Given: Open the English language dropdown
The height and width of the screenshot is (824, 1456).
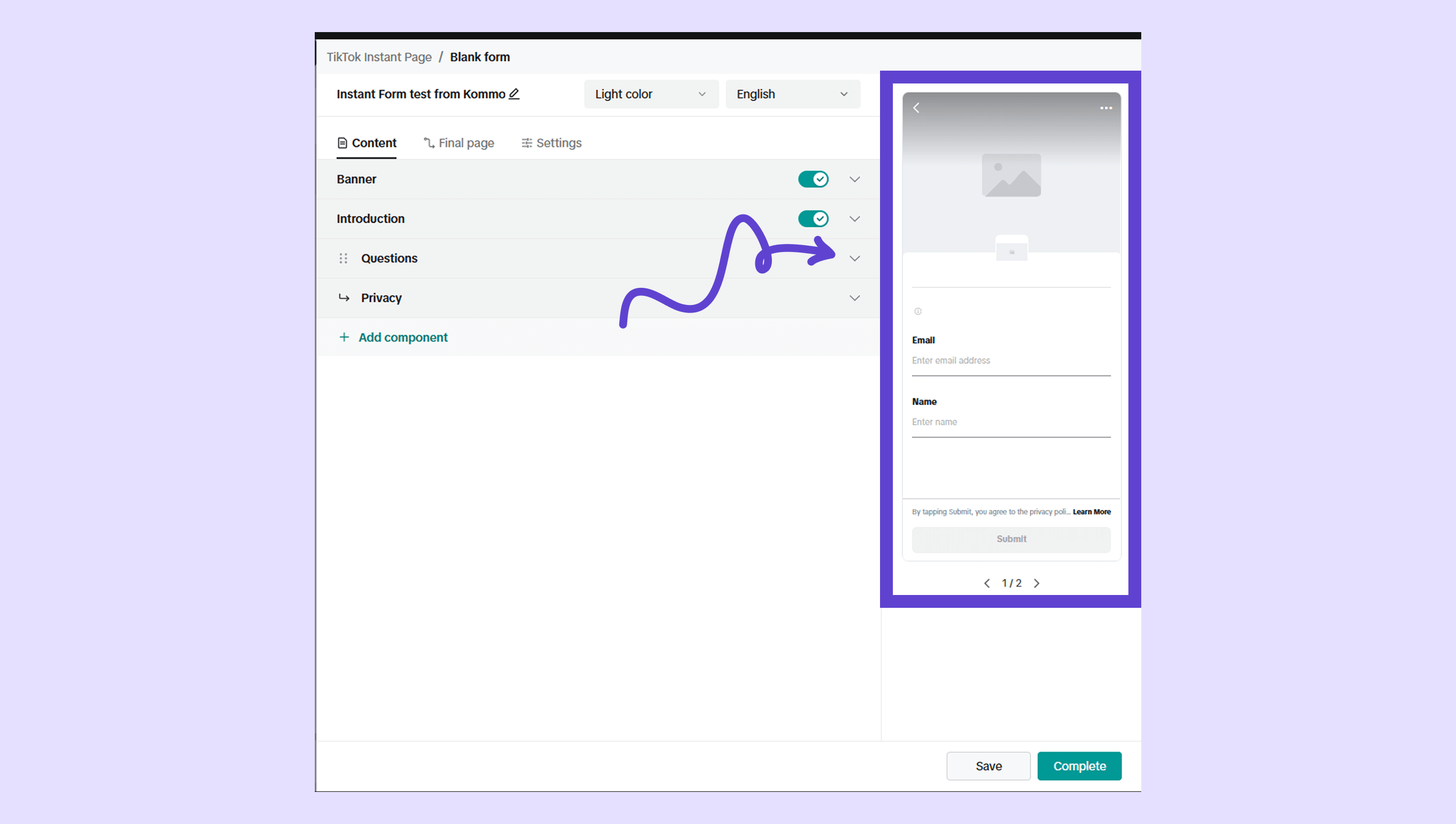Looking at the screenshot, I should [792, 95].
